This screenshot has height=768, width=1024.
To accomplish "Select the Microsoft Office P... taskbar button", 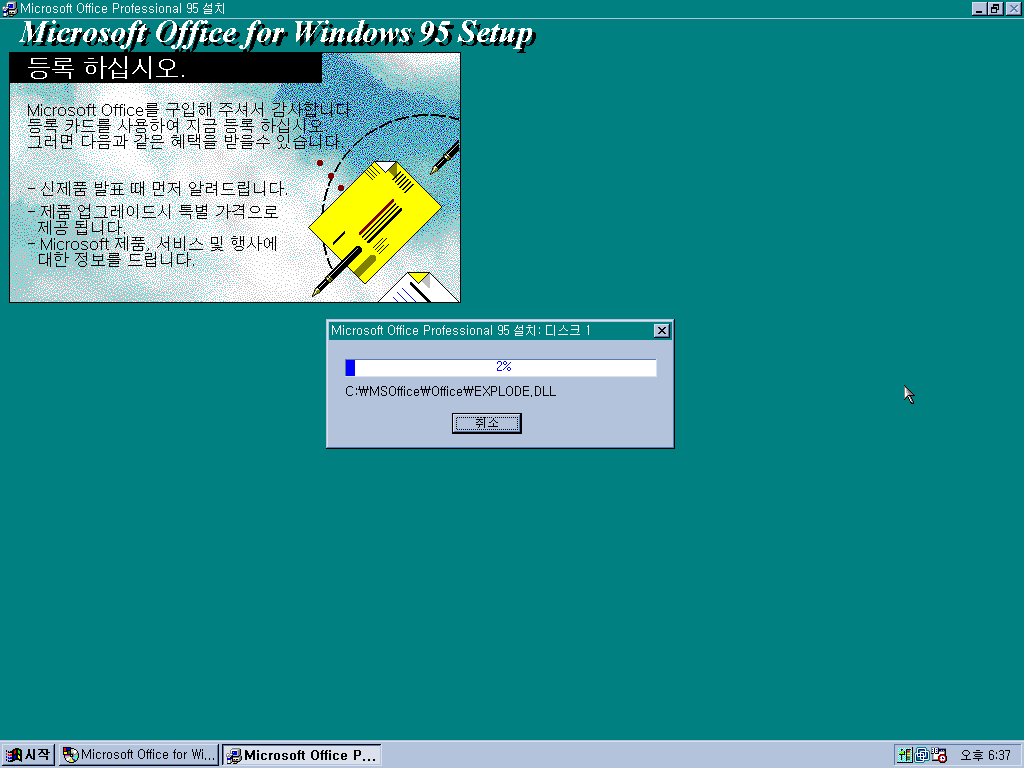I will pyautogui.click(x=301, y=755).
